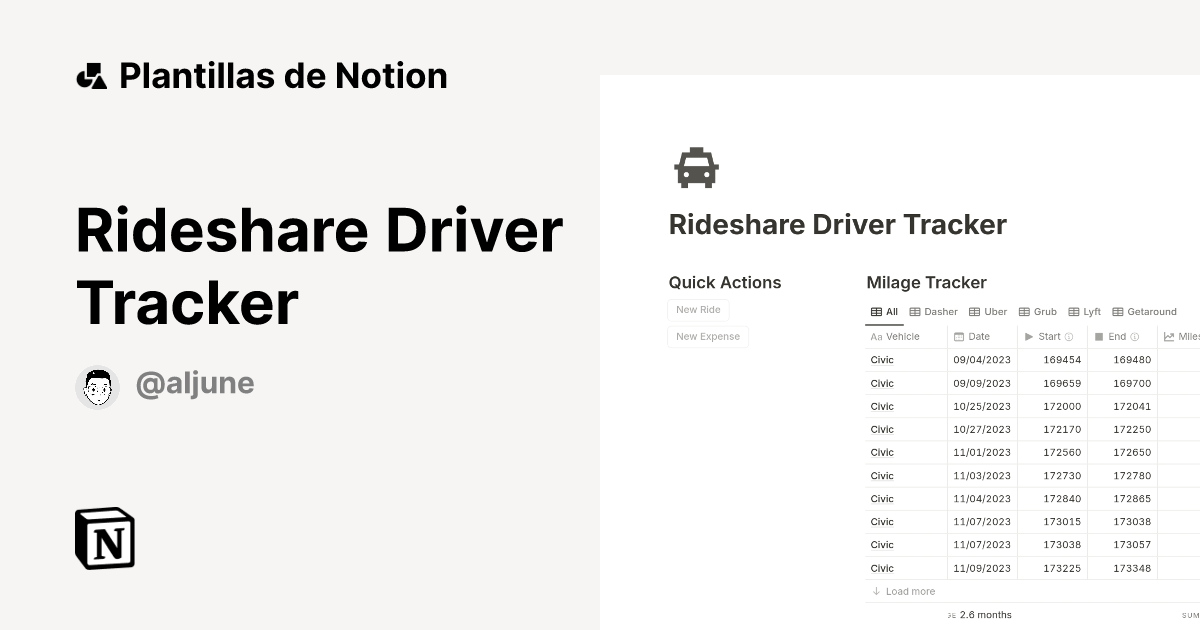
Task: Click the taxi page icon above the title
Action: [x=697, y=167]
